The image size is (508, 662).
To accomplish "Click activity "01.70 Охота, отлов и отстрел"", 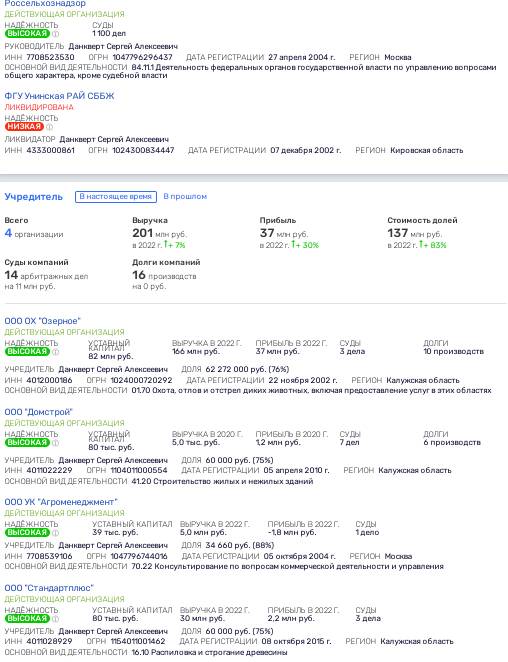I will point(311,391).
